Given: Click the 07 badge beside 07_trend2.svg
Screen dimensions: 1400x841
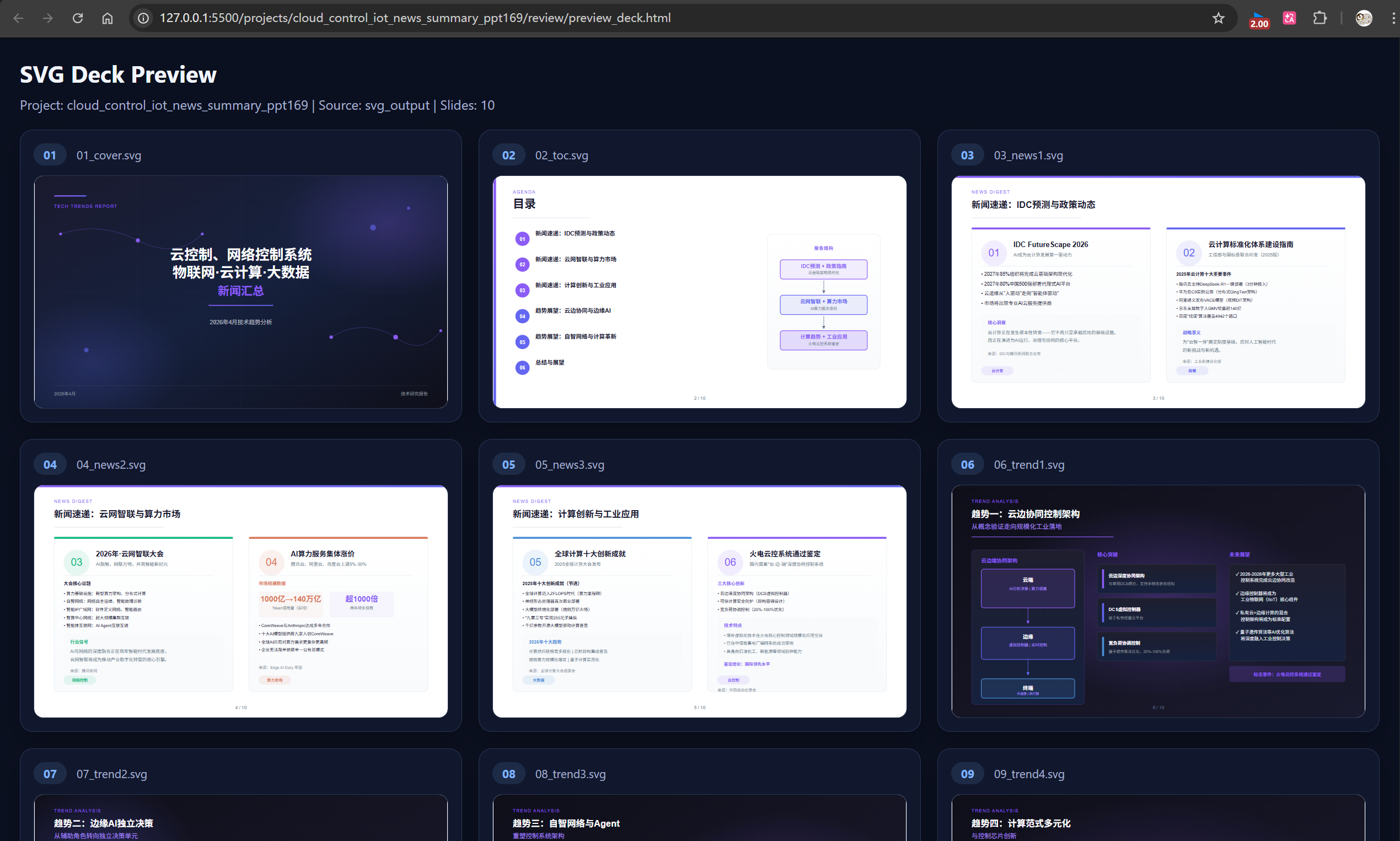Looking at the screenshot, I should 50,774.
